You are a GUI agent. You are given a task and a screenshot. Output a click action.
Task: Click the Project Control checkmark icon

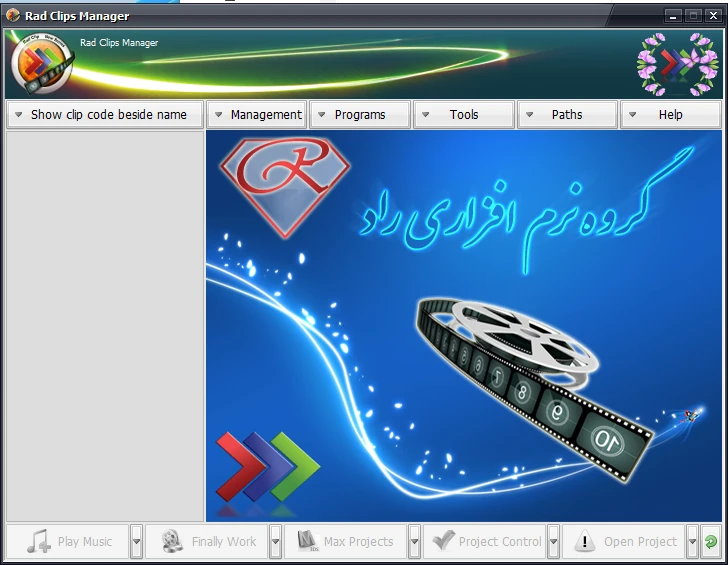pos(441,542)
